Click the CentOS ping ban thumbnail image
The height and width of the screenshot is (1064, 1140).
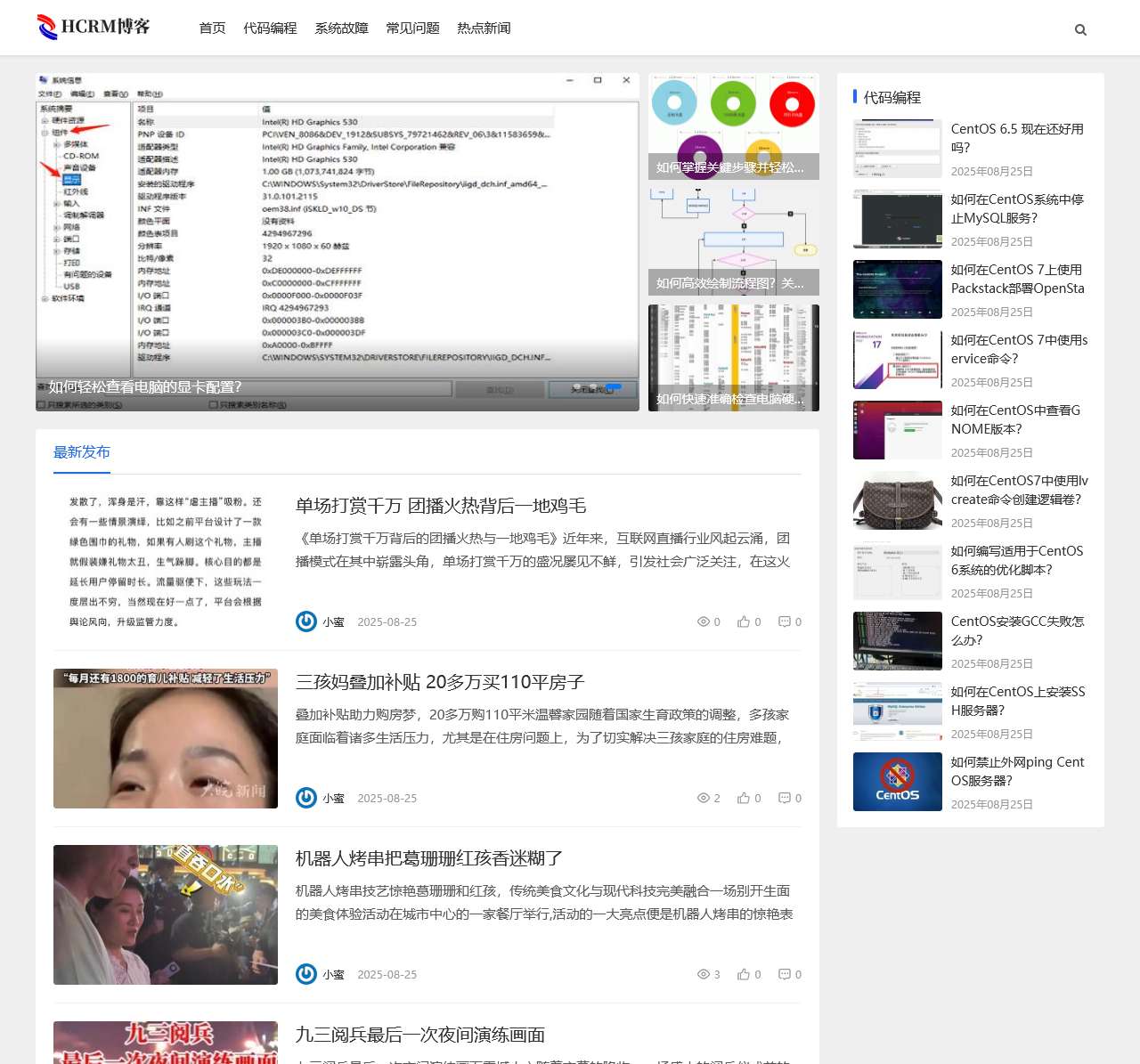(x=897, y=782)
